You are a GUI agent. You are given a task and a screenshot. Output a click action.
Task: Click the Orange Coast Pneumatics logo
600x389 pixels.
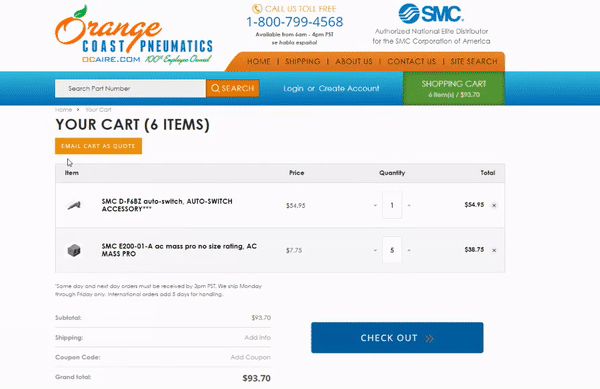[134, 35]
